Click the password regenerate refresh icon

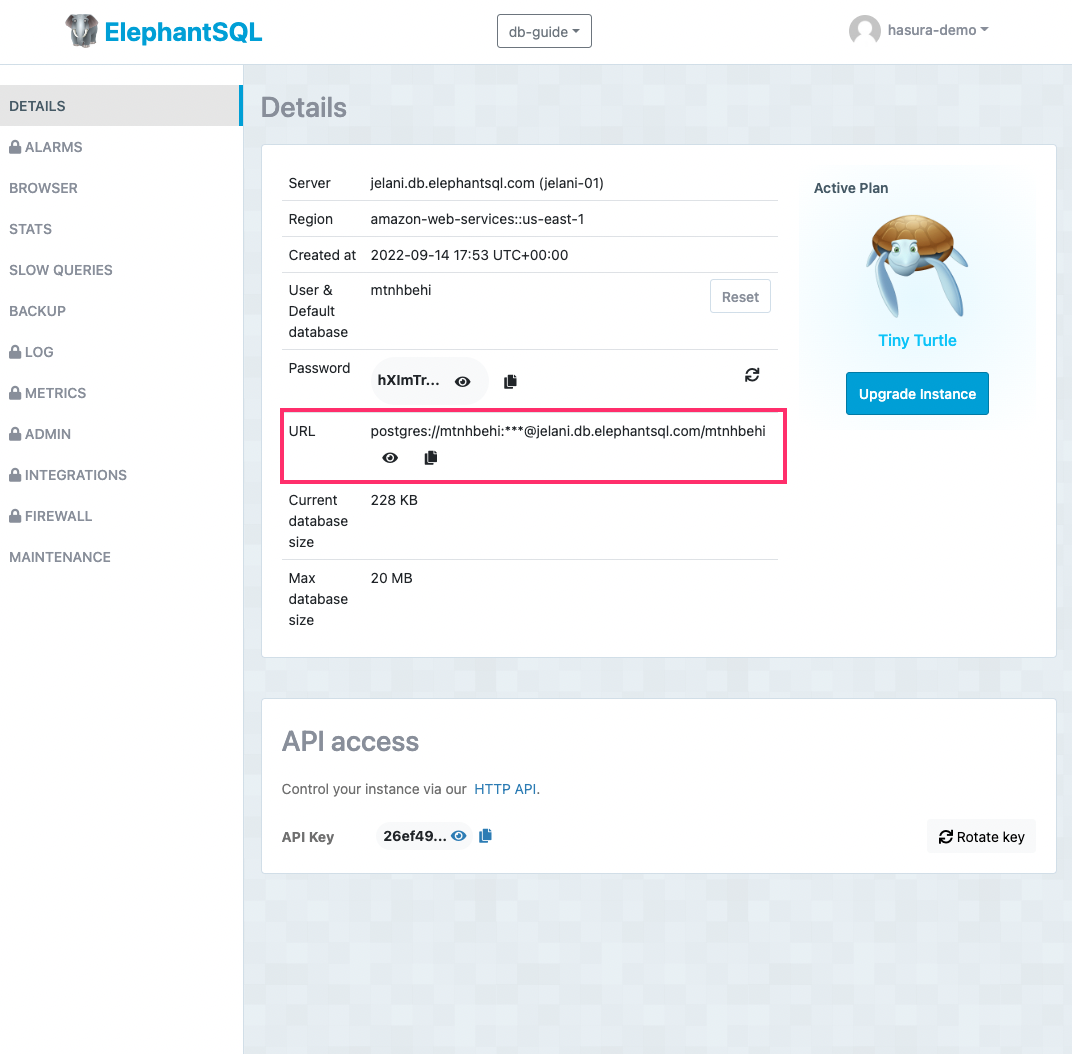coord(751,374)
